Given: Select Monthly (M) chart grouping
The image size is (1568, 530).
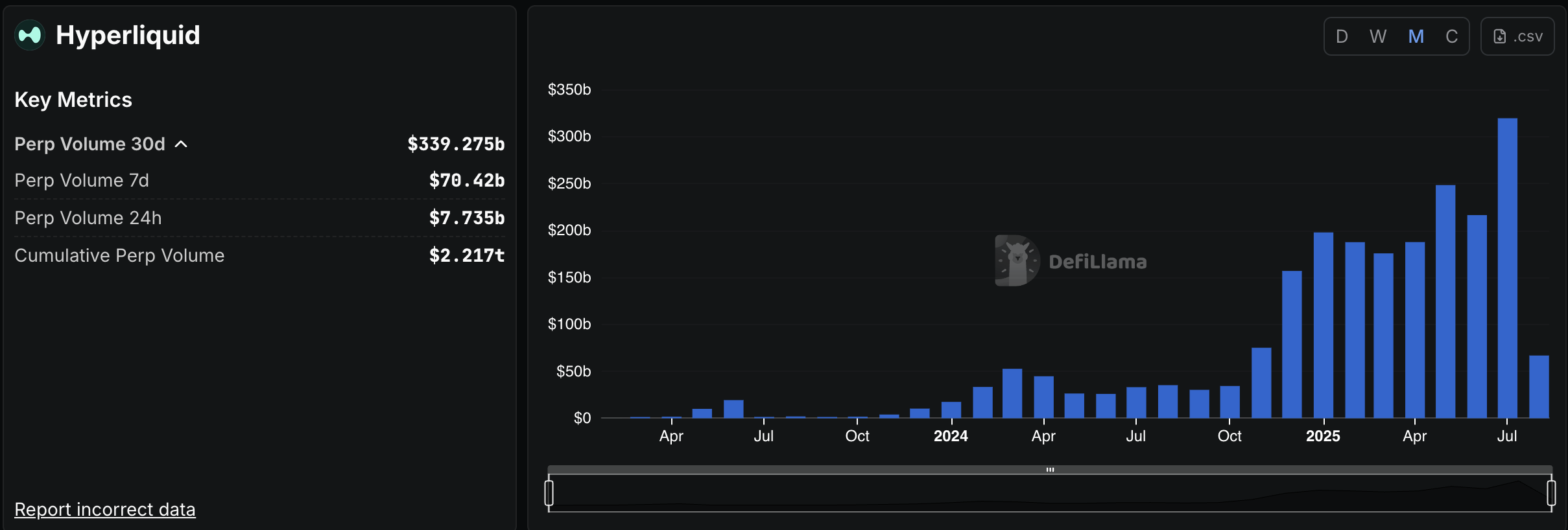Looking at the screenshot, I should tap(1416, 36).
